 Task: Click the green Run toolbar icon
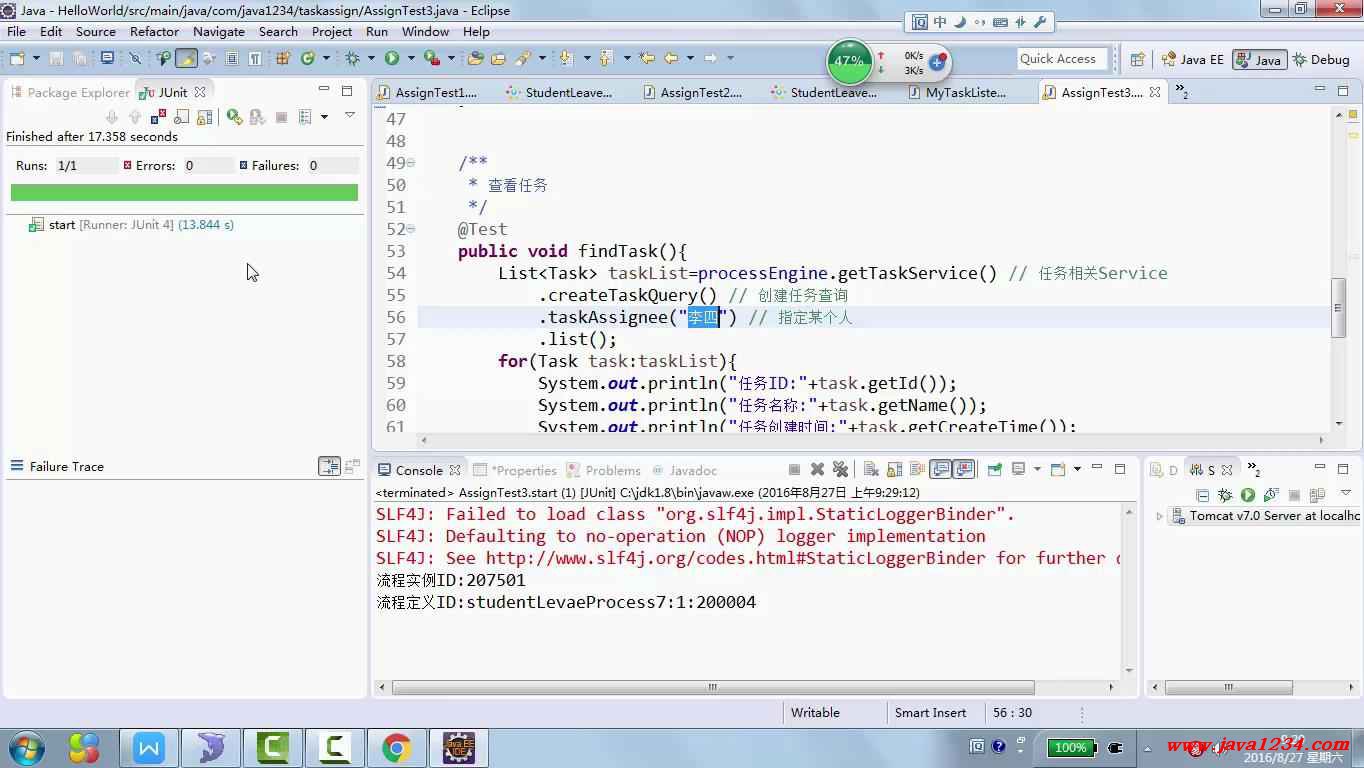(392, 58)
